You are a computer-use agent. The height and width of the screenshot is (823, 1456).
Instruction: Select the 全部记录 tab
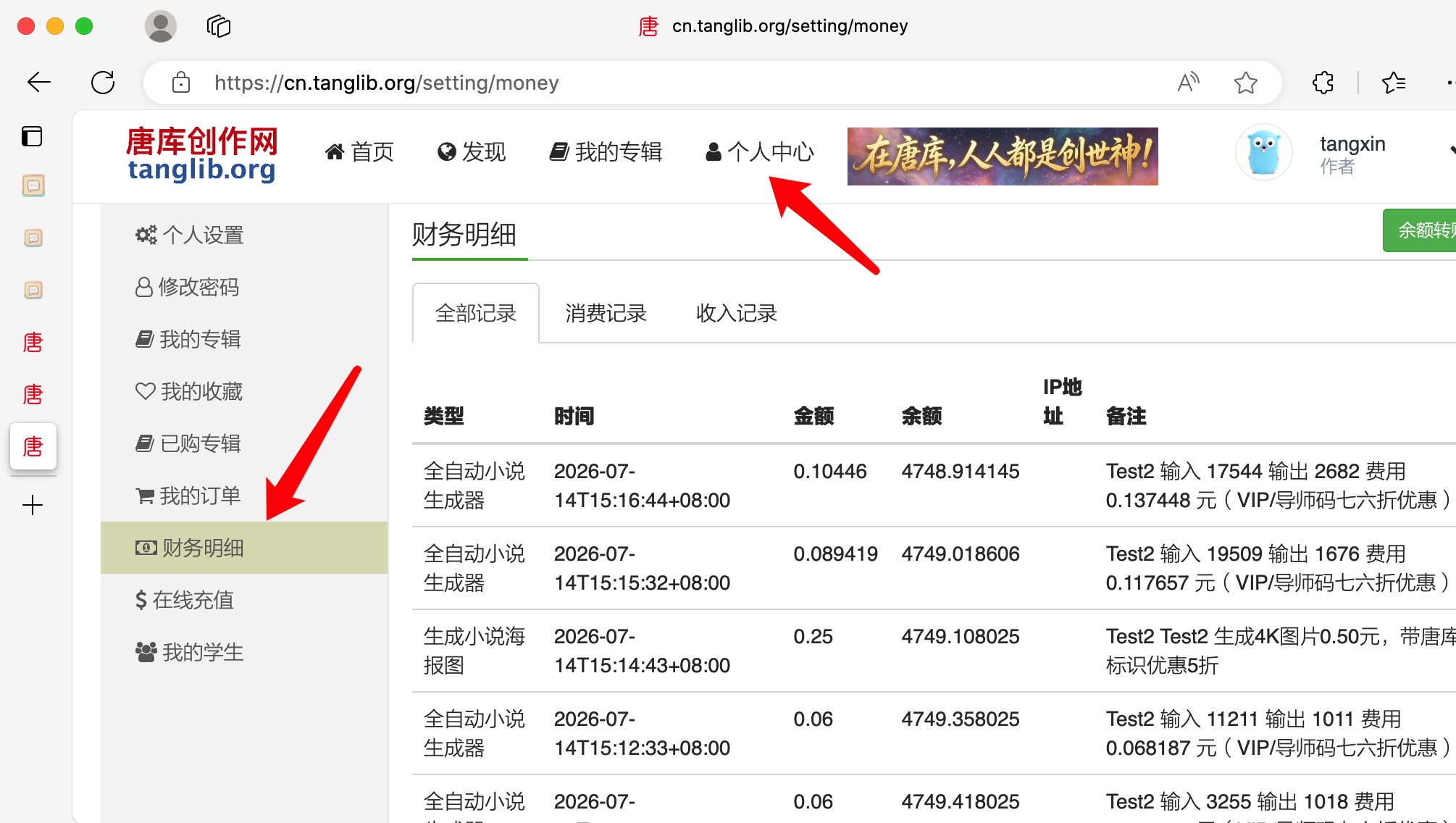click(x=476, y=313)
